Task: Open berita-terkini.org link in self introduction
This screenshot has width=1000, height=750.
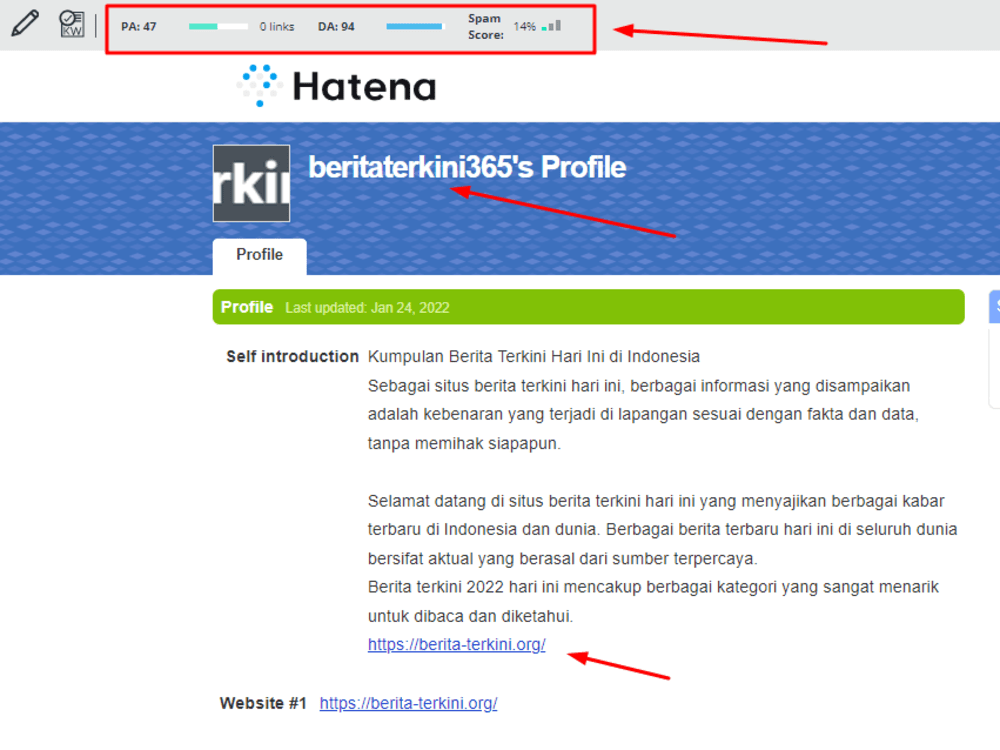Action: [x=457, y=645]
